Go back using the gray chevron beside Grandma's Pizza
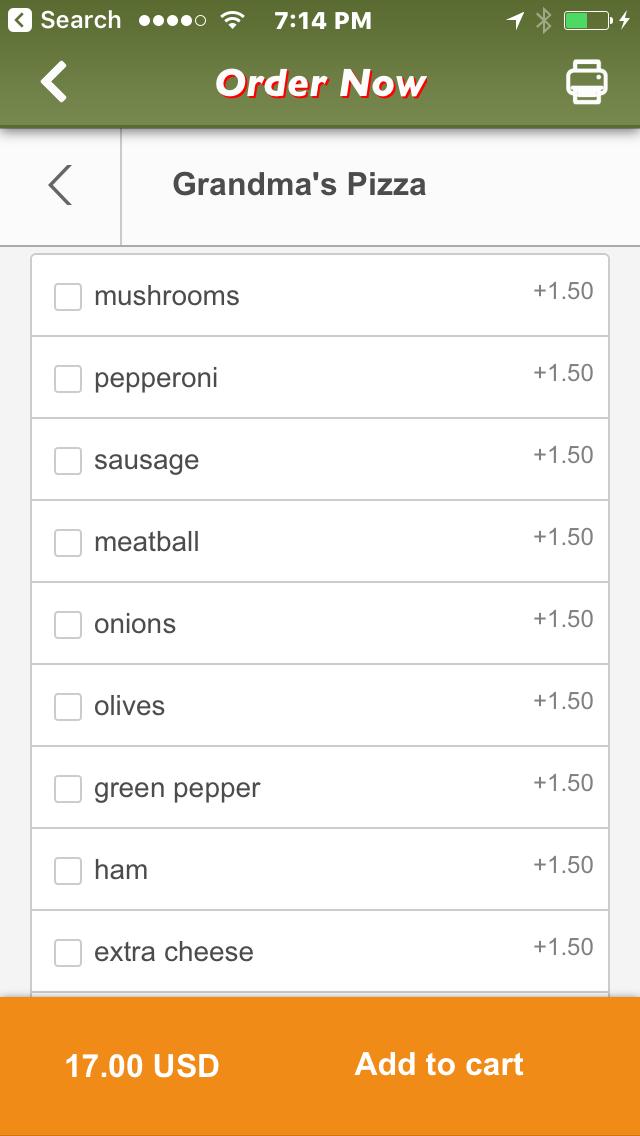This screenshot has height=1136, width=640. pyautogui.click(x=60, y=185)
